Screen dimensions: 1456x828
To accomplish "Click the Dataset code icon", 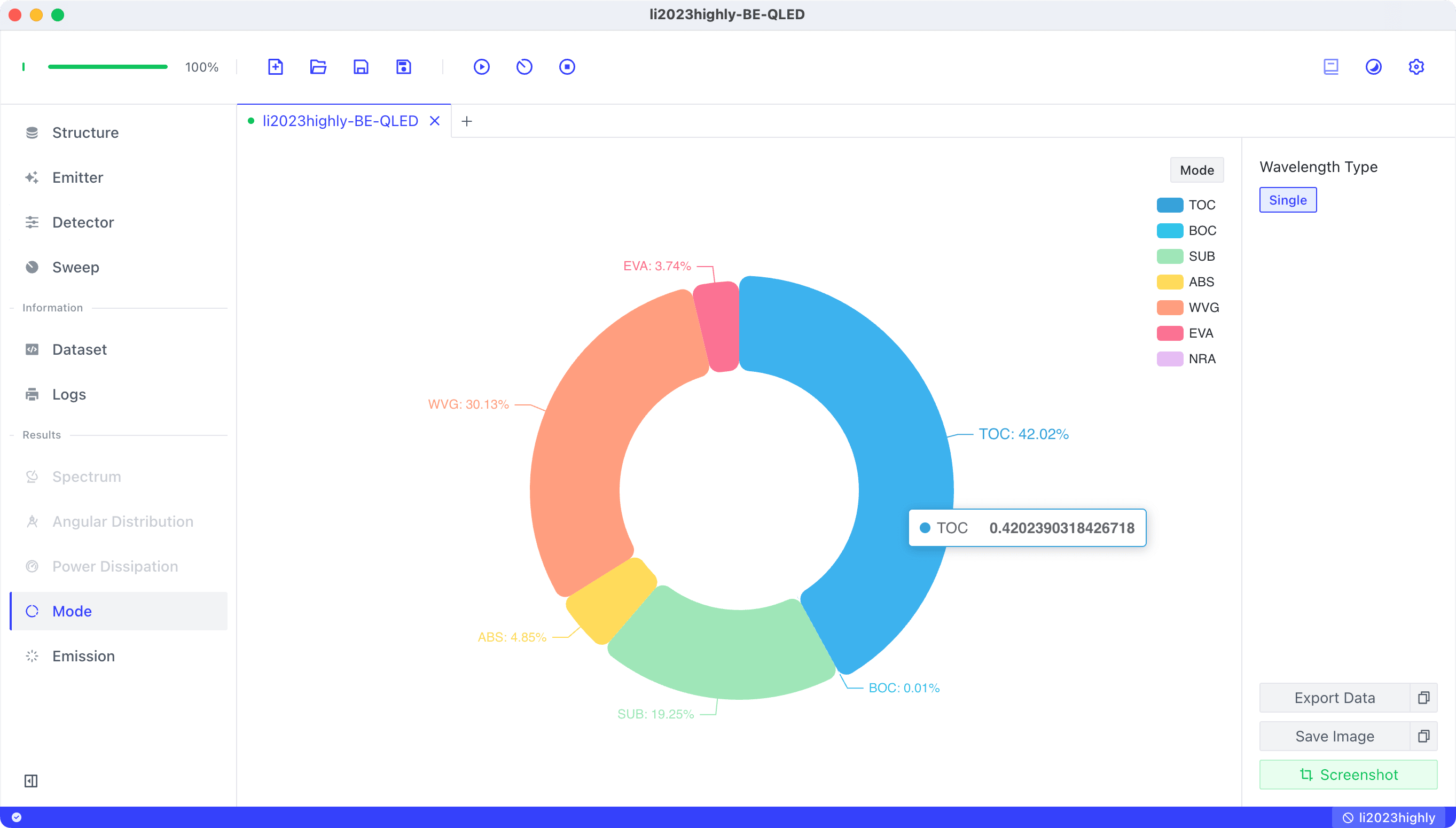I will (x=32, y=349).
